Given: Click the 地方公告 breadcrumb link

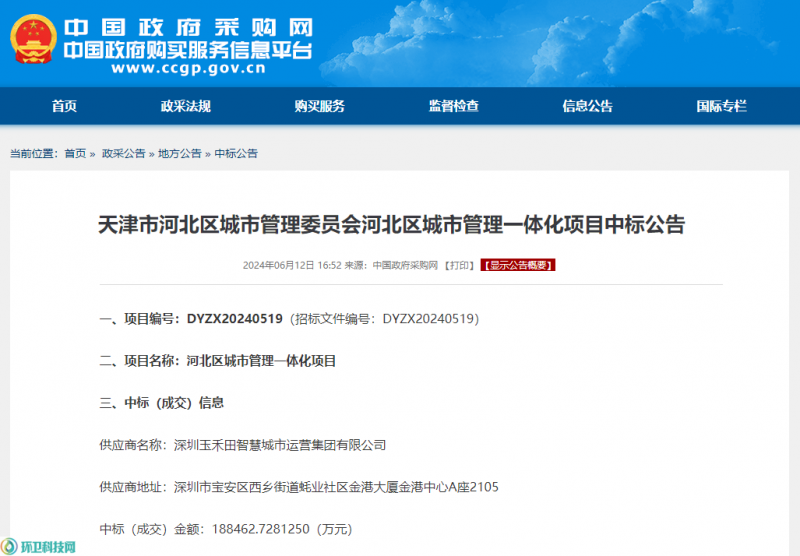Looking at the screenshot, I should tap(180, 154).
